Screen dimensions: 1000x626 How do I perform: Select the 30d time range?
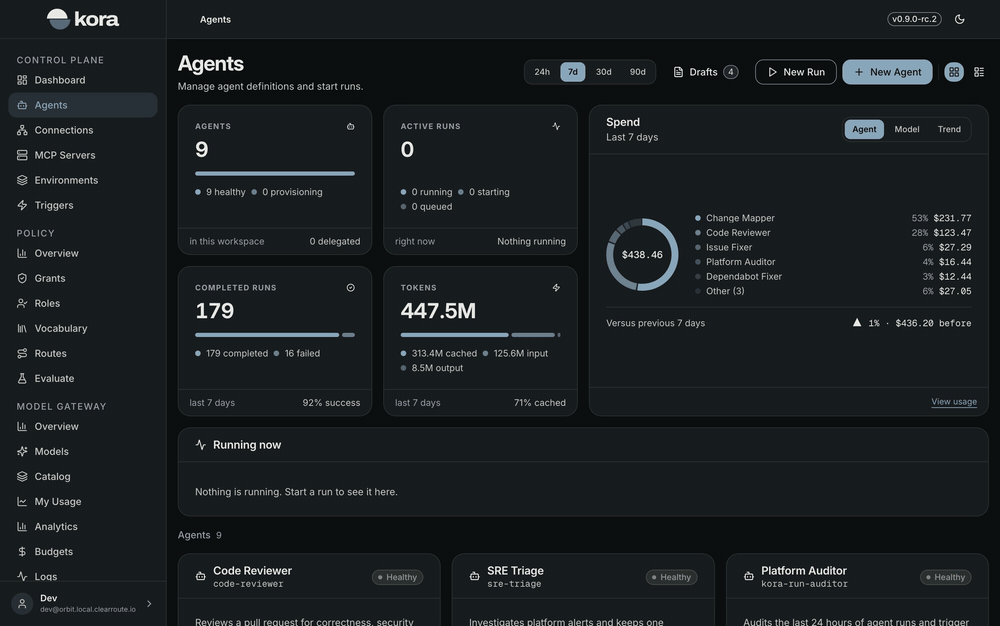point(603,72)
